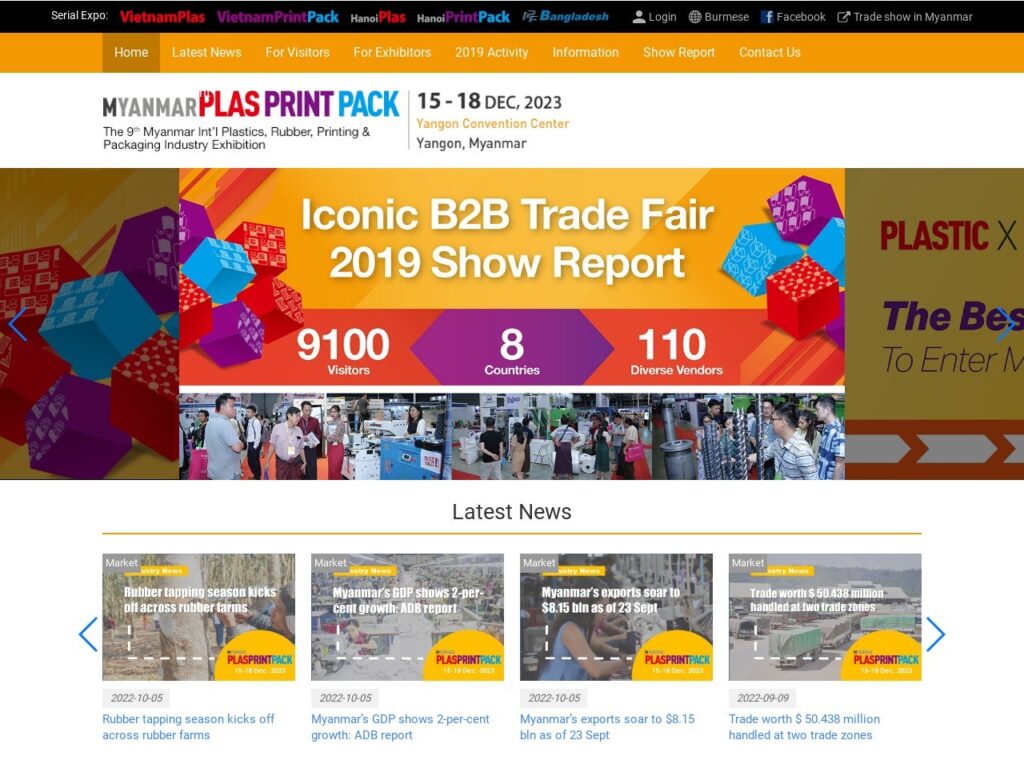The width and height of the screenshot is (1024, 768).
Task: Switch language to Burmese
Action: 726,17
